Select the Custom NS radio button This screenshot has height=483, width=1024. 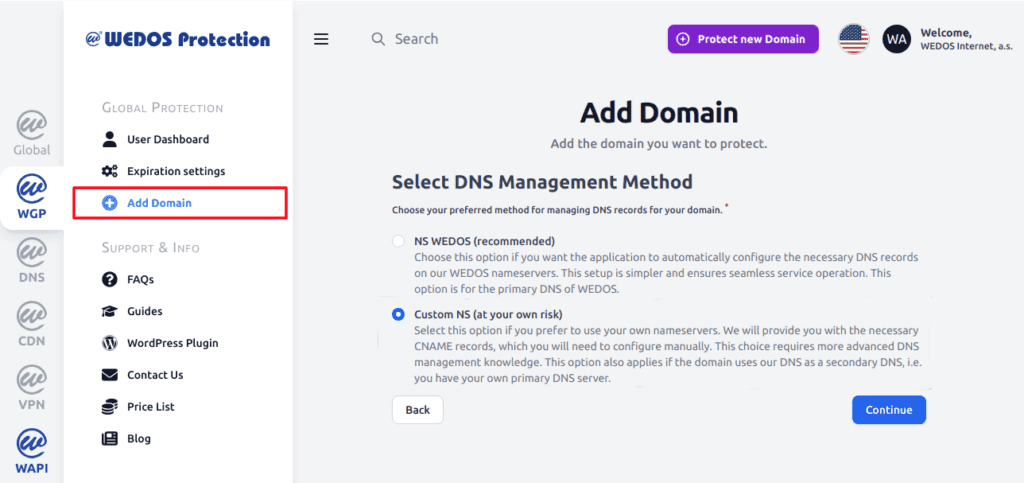tap(398, 314)
